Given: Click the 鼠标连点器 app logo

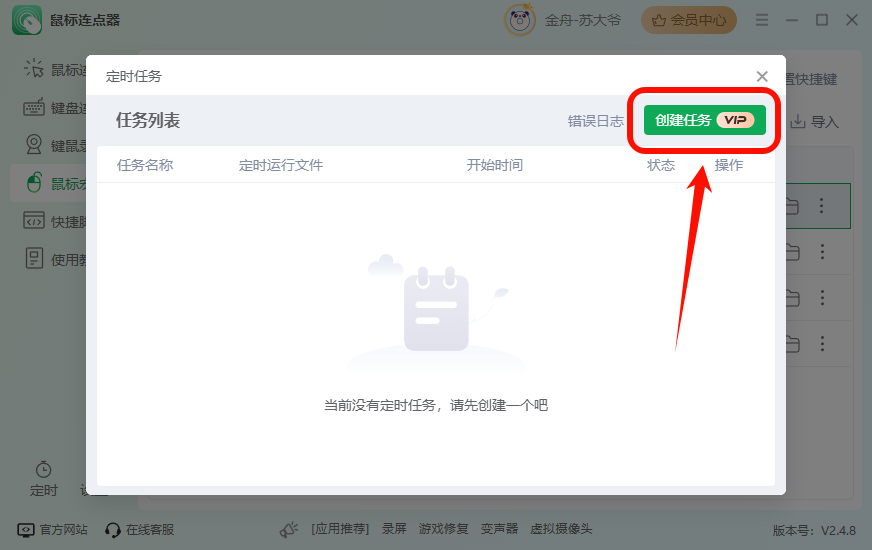Looking at the screenshot, I should [x=27, y=20].
